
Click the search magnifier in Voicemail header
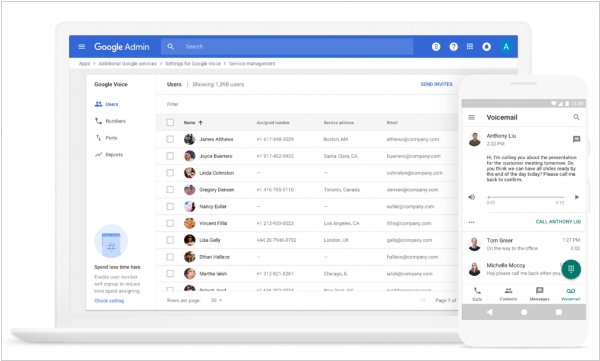576,117
